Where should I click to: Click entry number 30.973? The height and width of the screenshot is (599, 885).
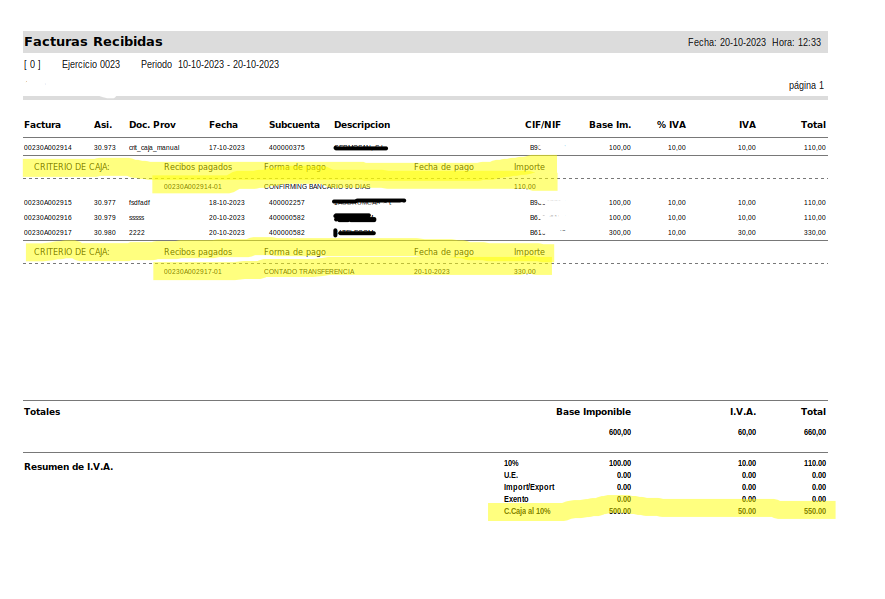click(x=104, y=147)
